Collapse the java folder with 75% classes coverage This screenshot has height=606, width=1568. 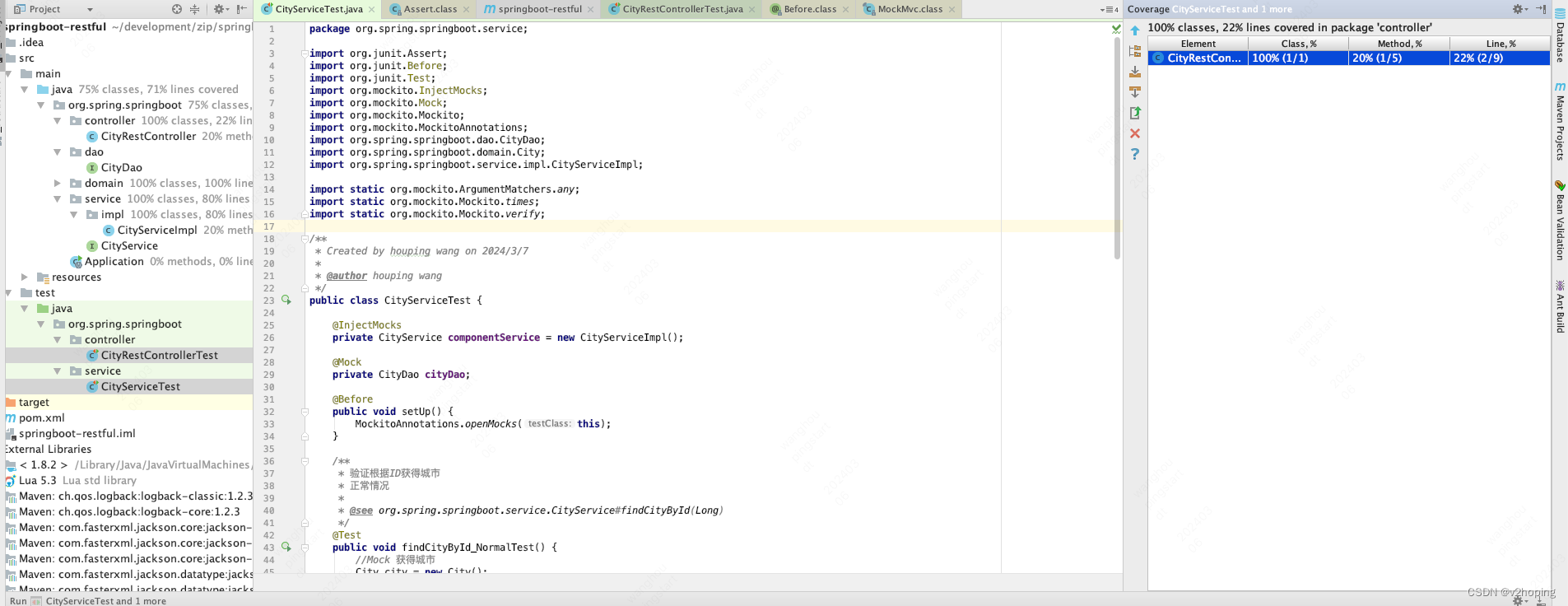(25, 90)
